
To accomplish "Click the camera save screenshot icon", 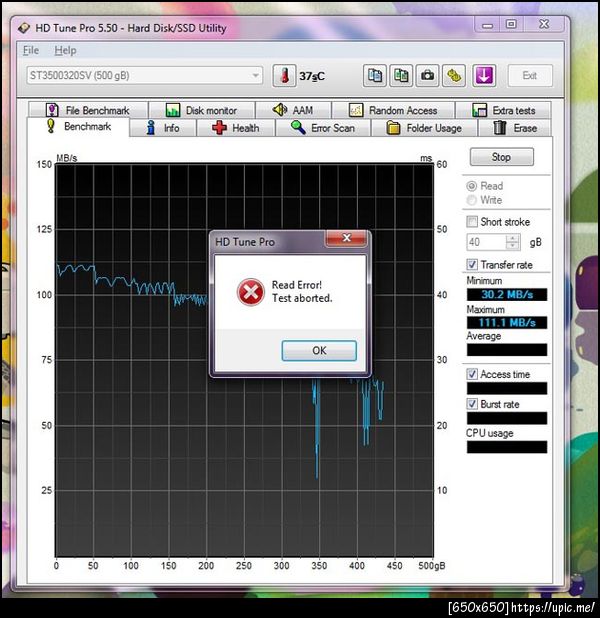I will pos(427,75).
